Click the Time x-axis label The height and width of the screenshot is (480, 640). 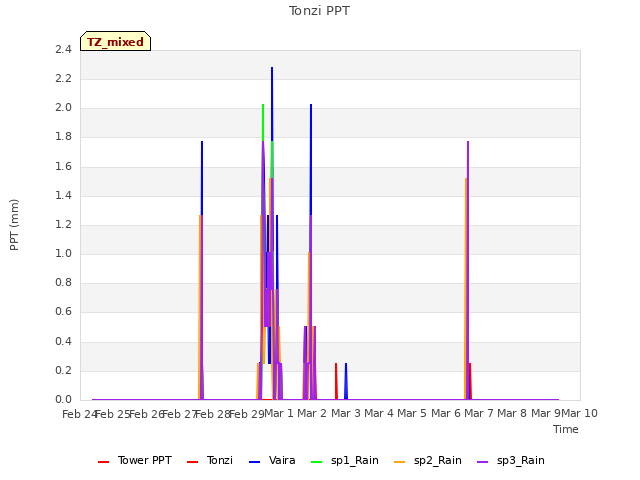coord(566,429)
